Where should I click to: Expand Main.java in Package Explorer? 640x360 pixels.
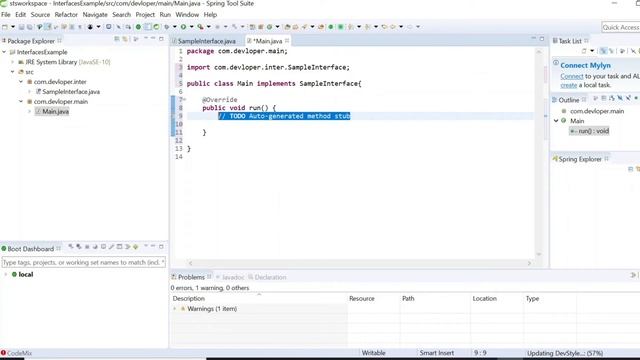(x=30, y=111)
